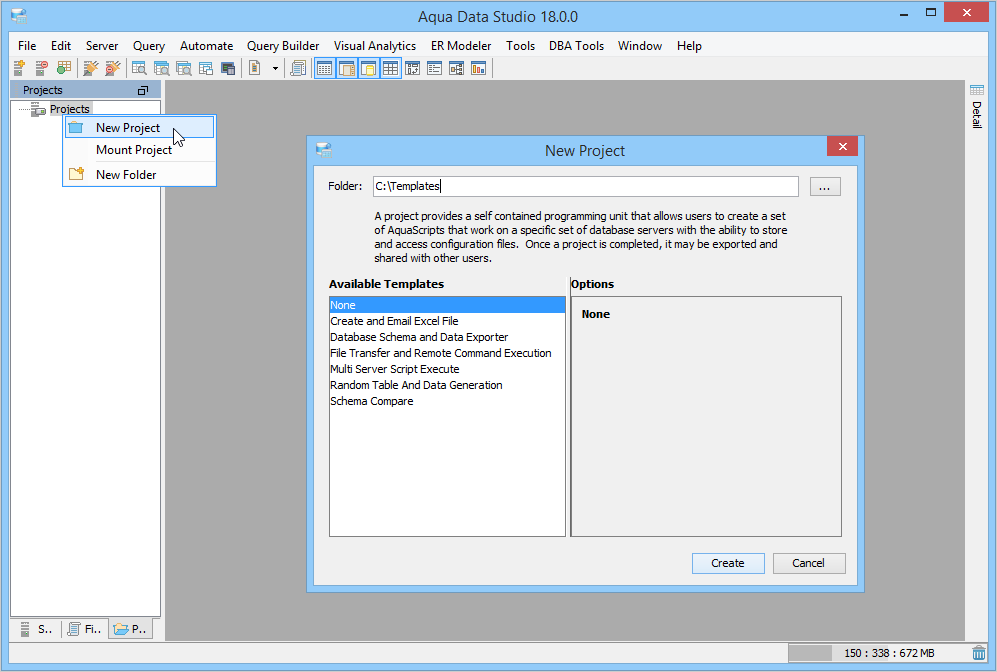Open the DBA Tools menu

[x=576, y=46]
